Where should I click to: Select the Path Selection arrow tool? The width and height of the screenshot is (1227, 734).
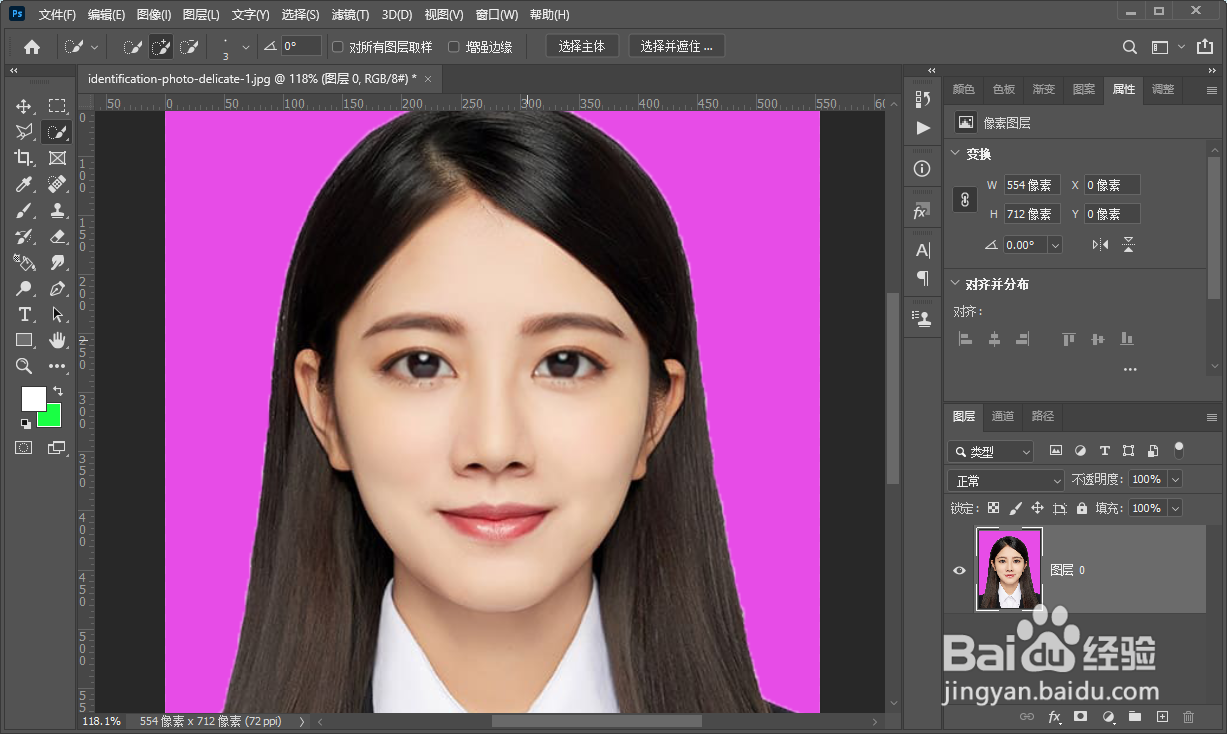pos(57,314)
